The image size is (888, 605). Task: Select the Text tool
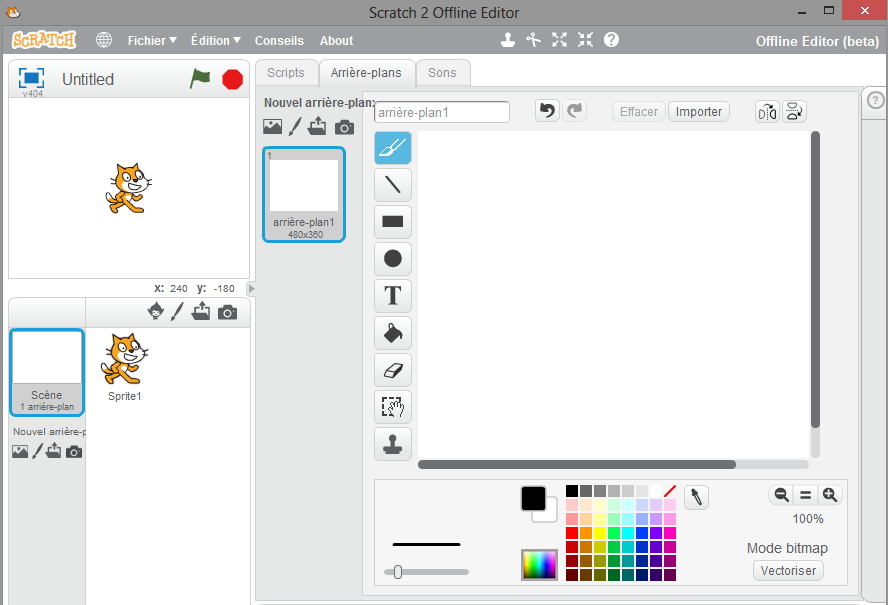coord(392,296)
